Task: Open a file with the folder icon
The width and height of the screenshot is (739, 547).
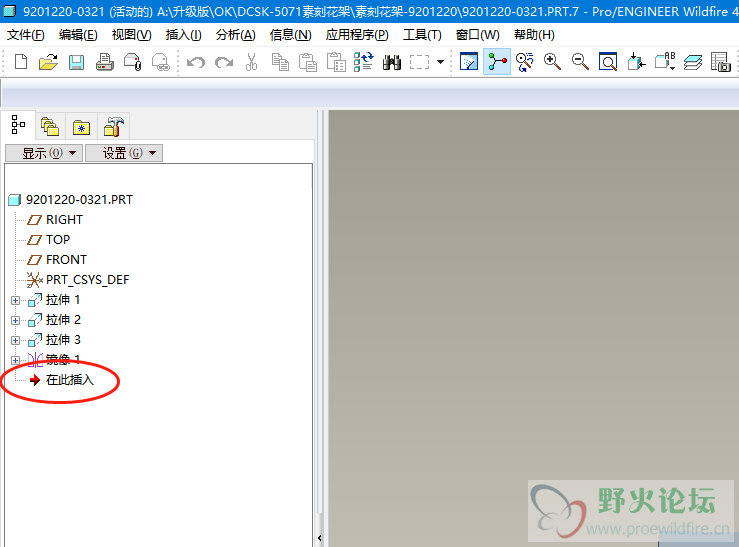Action: pos(48,62)
